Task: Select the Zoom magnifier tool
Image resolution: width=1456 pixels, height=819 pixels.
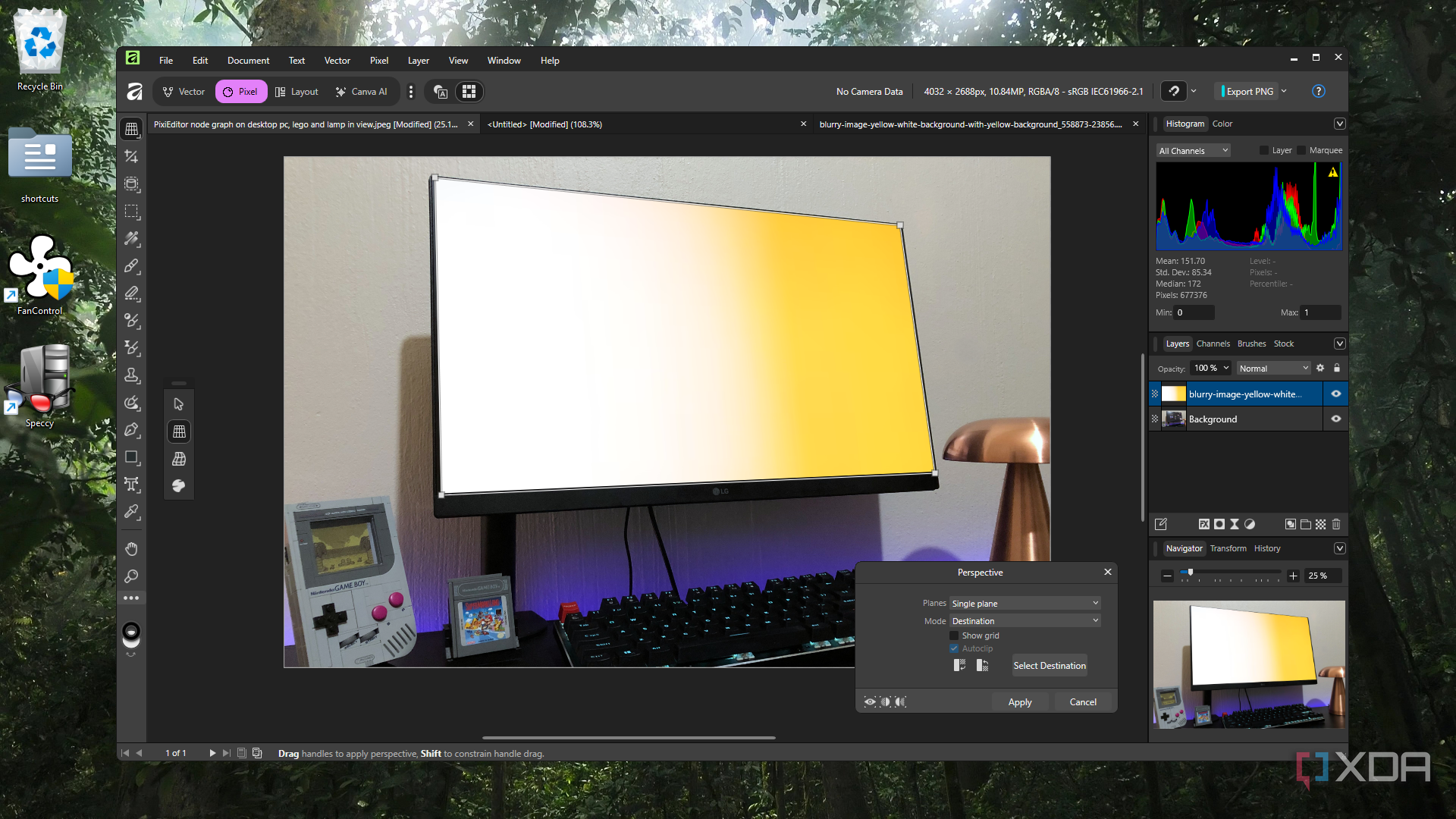Action: (131, 576)
